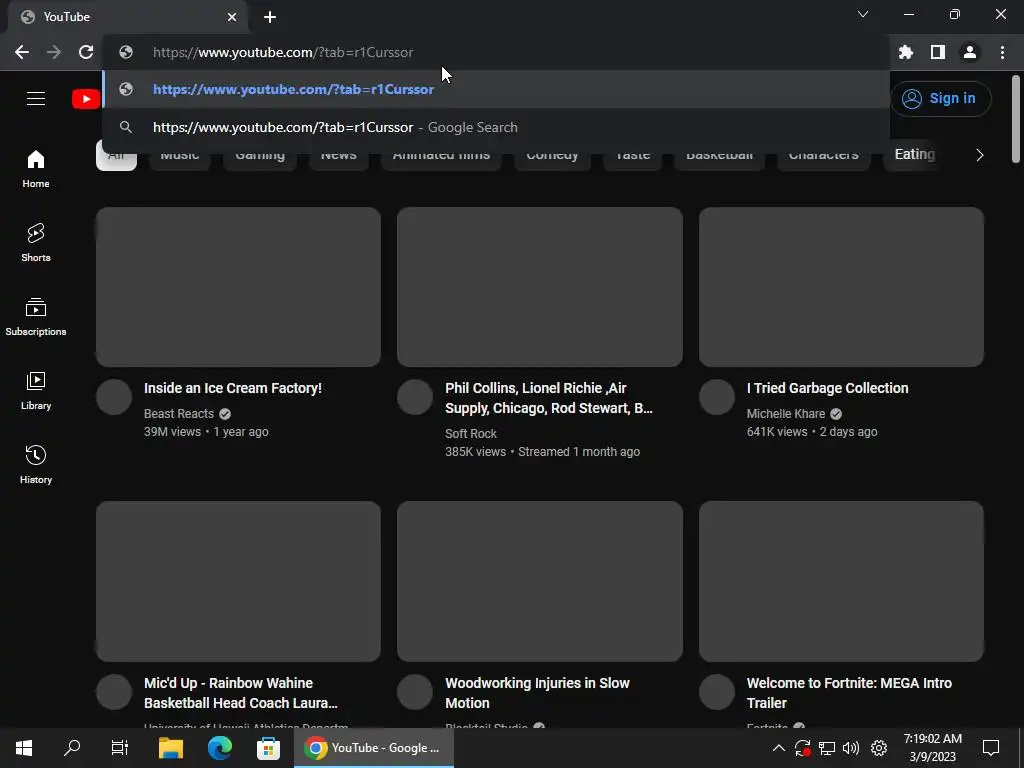Open taskbar search magnifier
Screen dimensions: 1024x768
[72, 748]
